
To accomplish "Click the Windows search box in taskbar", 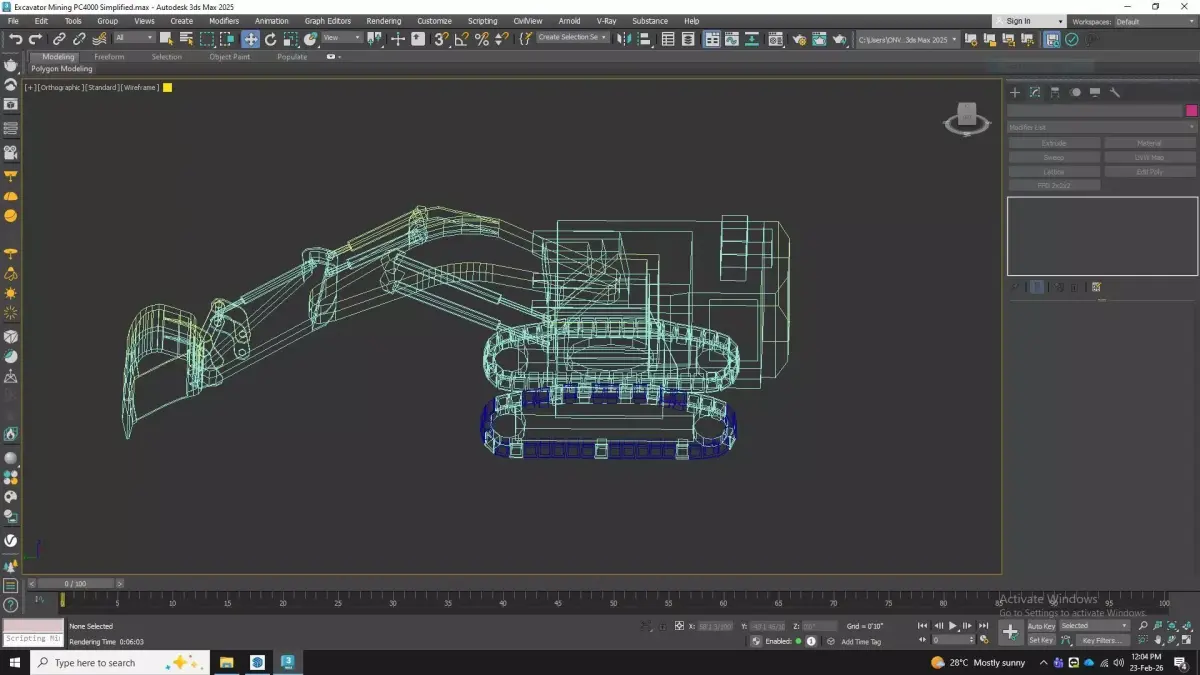I will [95, 662].
